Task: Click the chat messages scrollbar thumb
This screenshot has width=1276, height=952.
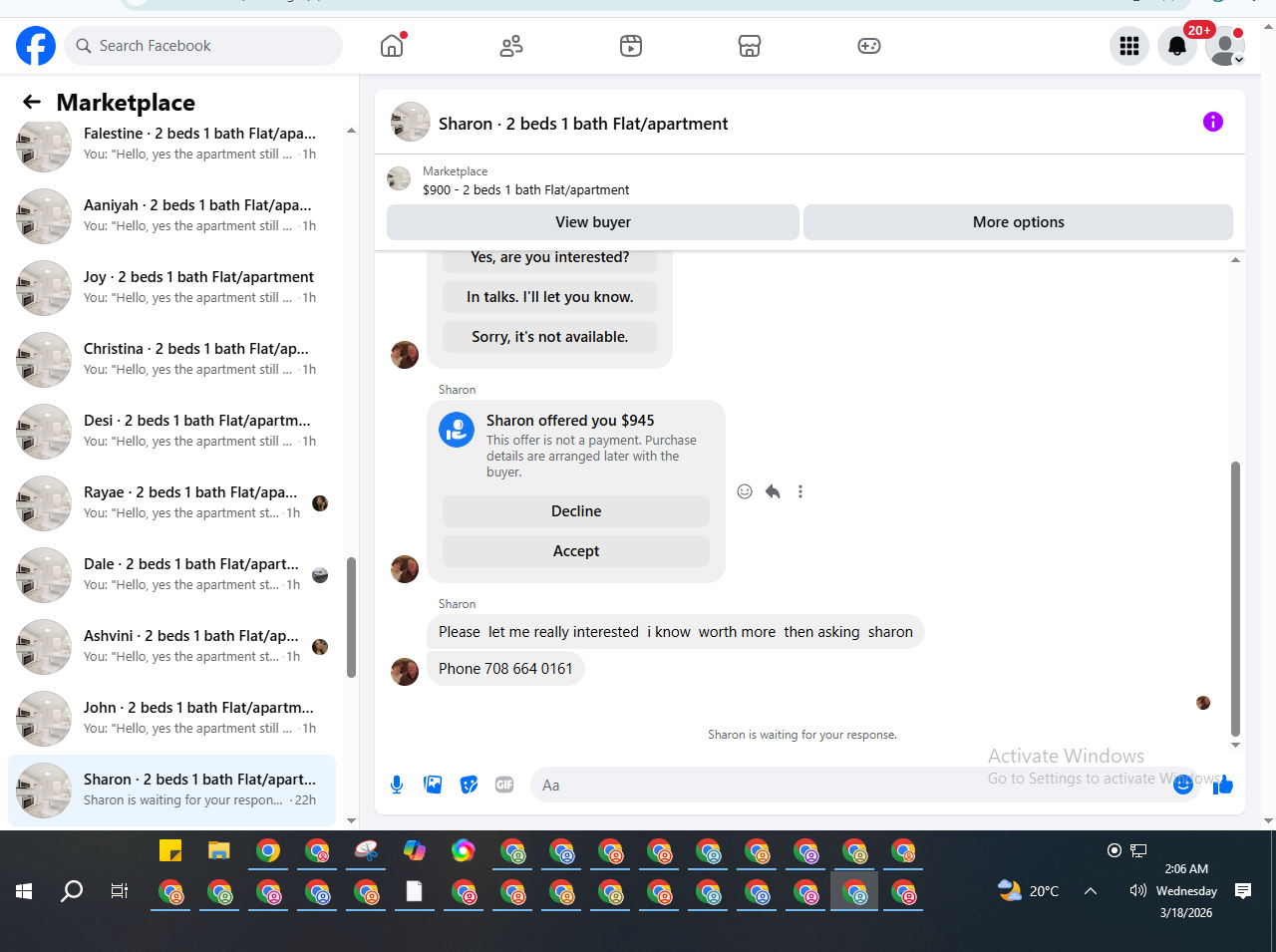Action: pos(1236,598)
